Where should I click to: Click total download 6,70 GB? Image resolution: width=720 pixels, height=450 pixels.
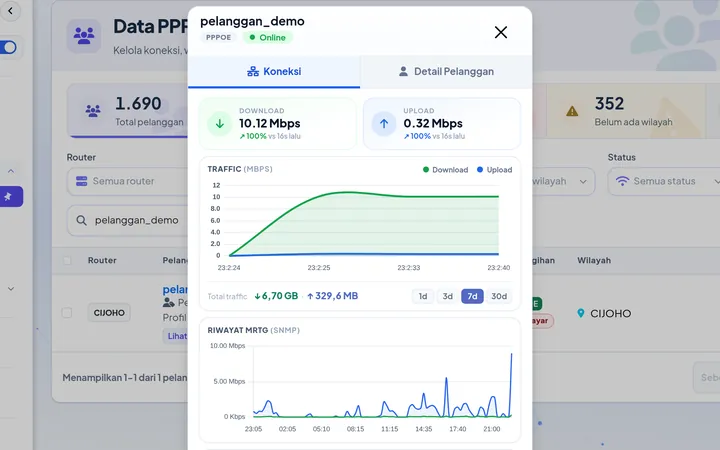tap(276, 296)
